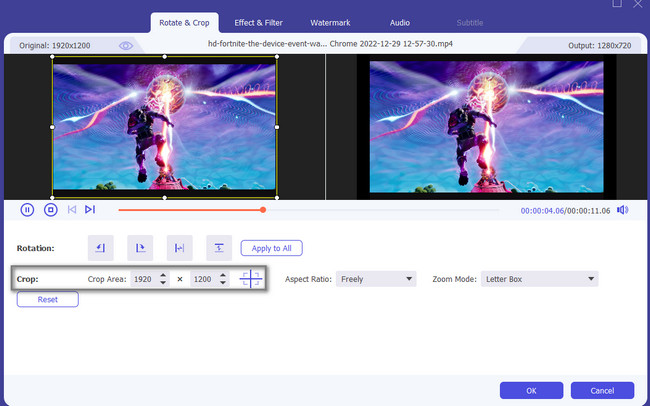The width and height of the screenshot is (650, 406).
Task: Open the Audio tab
Action: click(x=400, y=23)
